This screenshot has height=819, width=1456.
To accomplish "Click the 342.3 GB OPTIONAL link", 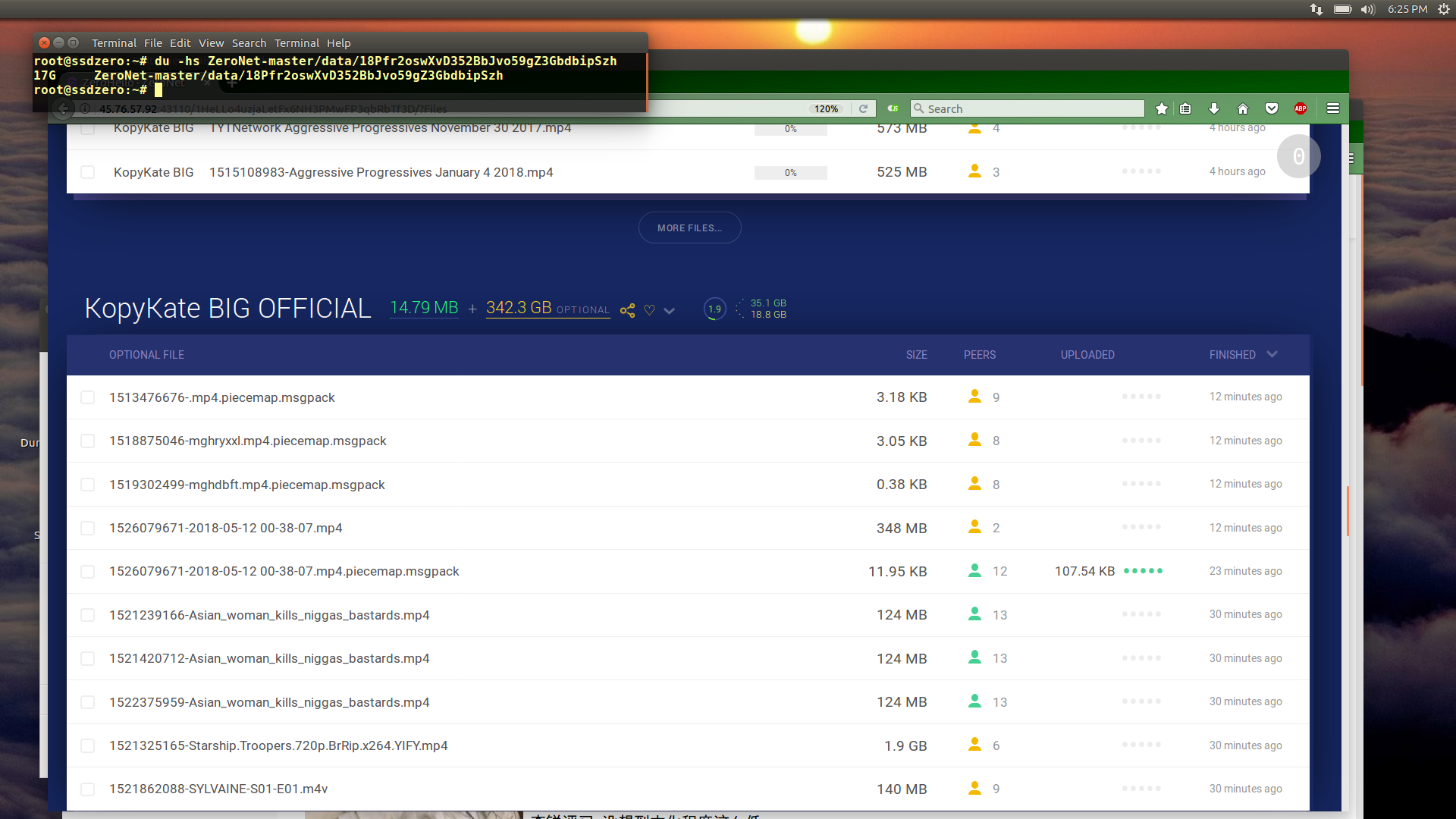I will pyautogui.click(x=548, y=308).
